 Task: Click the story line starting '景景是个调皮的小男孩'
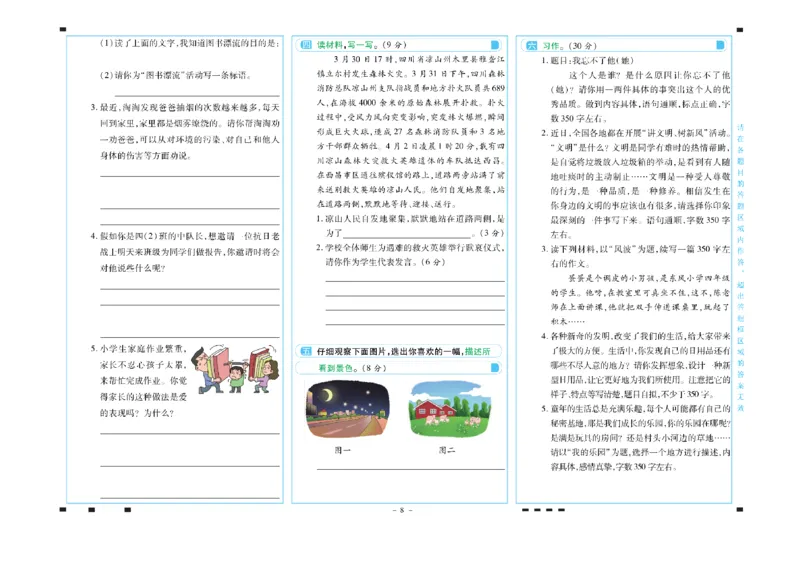click(649, 278)
